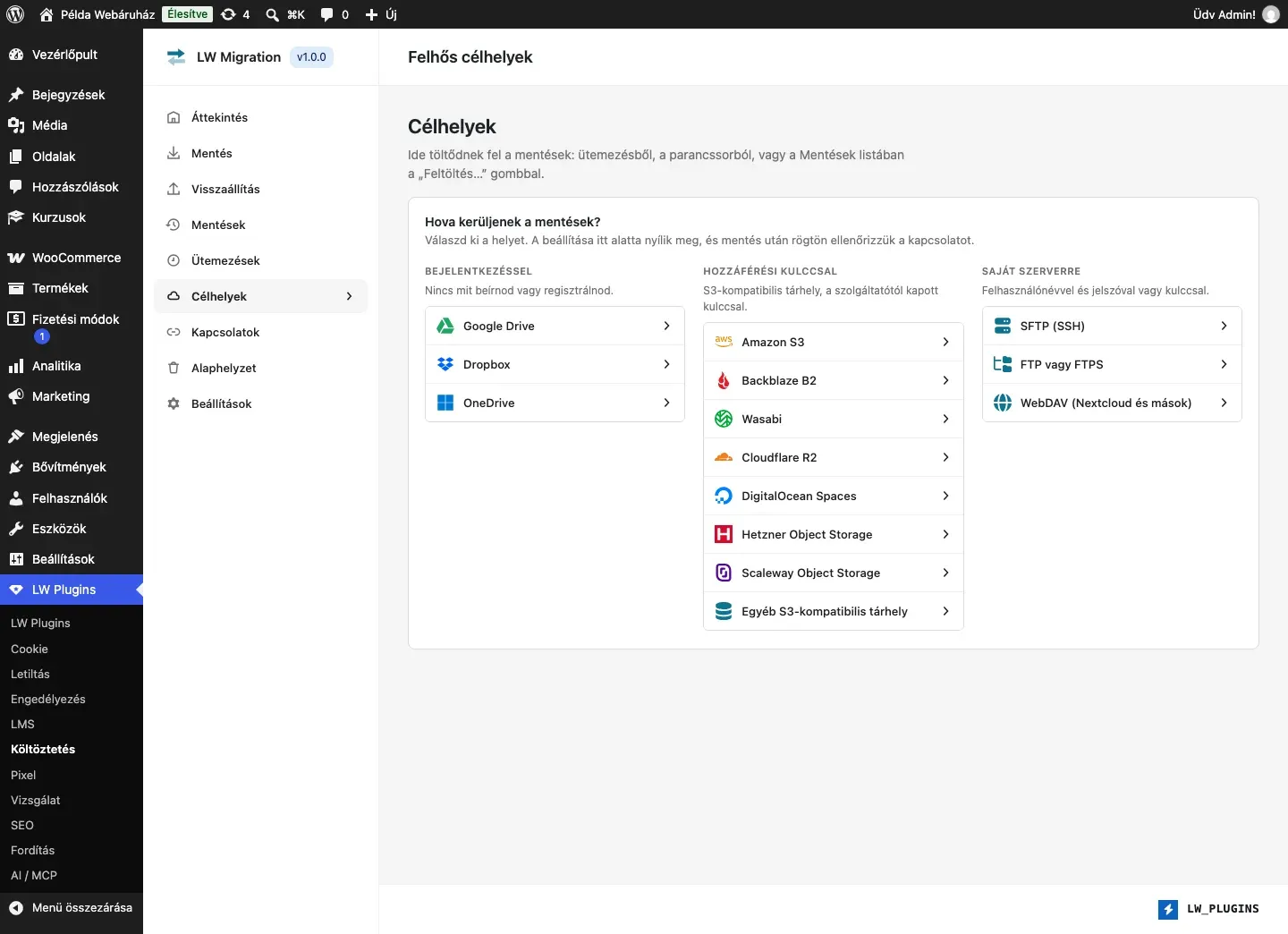Expand Dropbox row chevron

pos(666,364)
